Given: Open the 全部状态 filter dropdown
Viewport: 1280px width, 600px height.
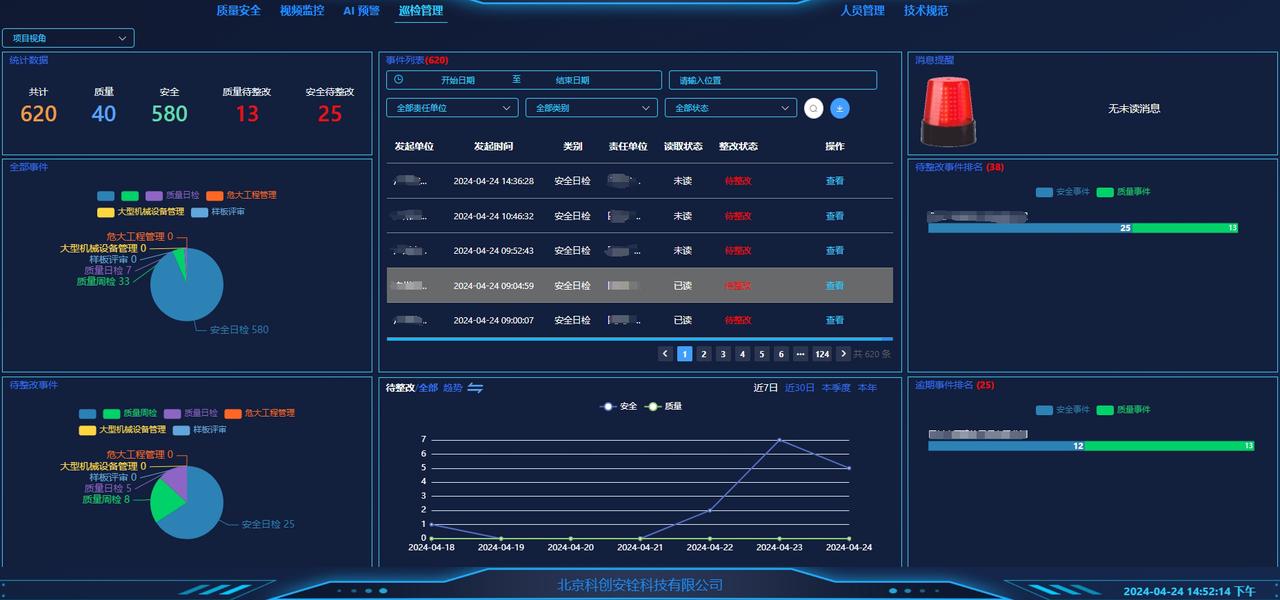Looking at the screenshot, I should 730,108.
